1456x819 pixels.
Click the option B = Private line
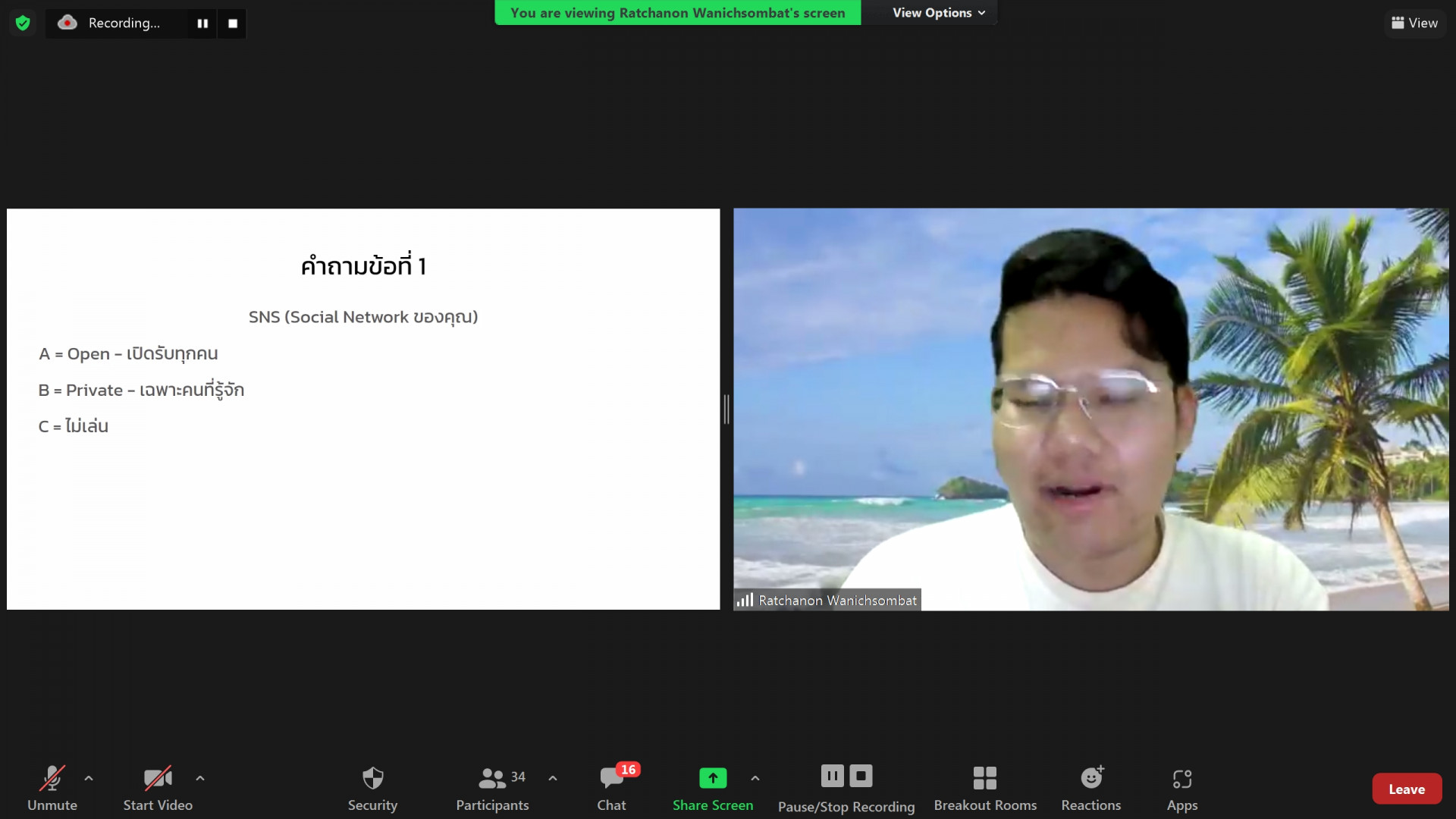pos(141,390)
